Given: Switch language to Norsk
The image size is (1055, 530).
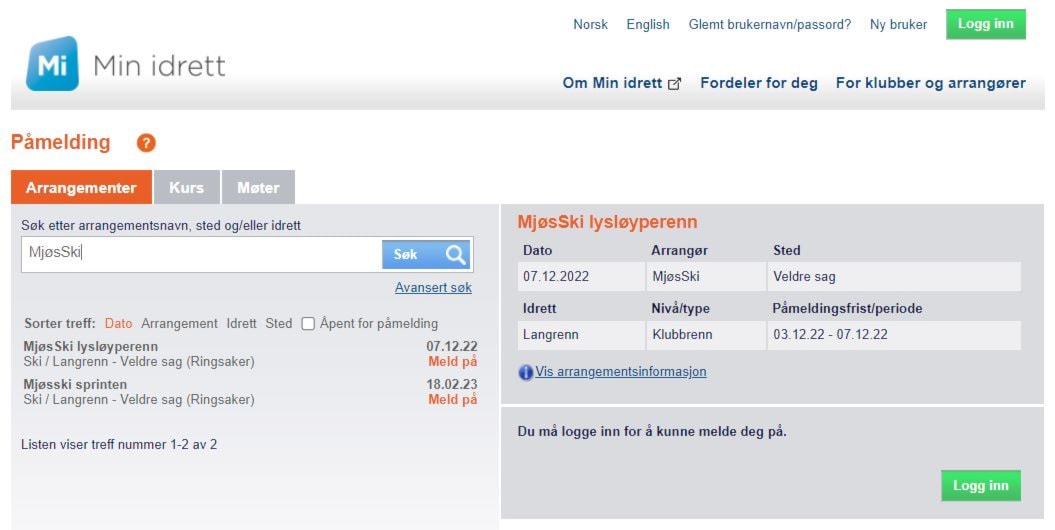Looking at the screenshot, I should pos(590,24).
